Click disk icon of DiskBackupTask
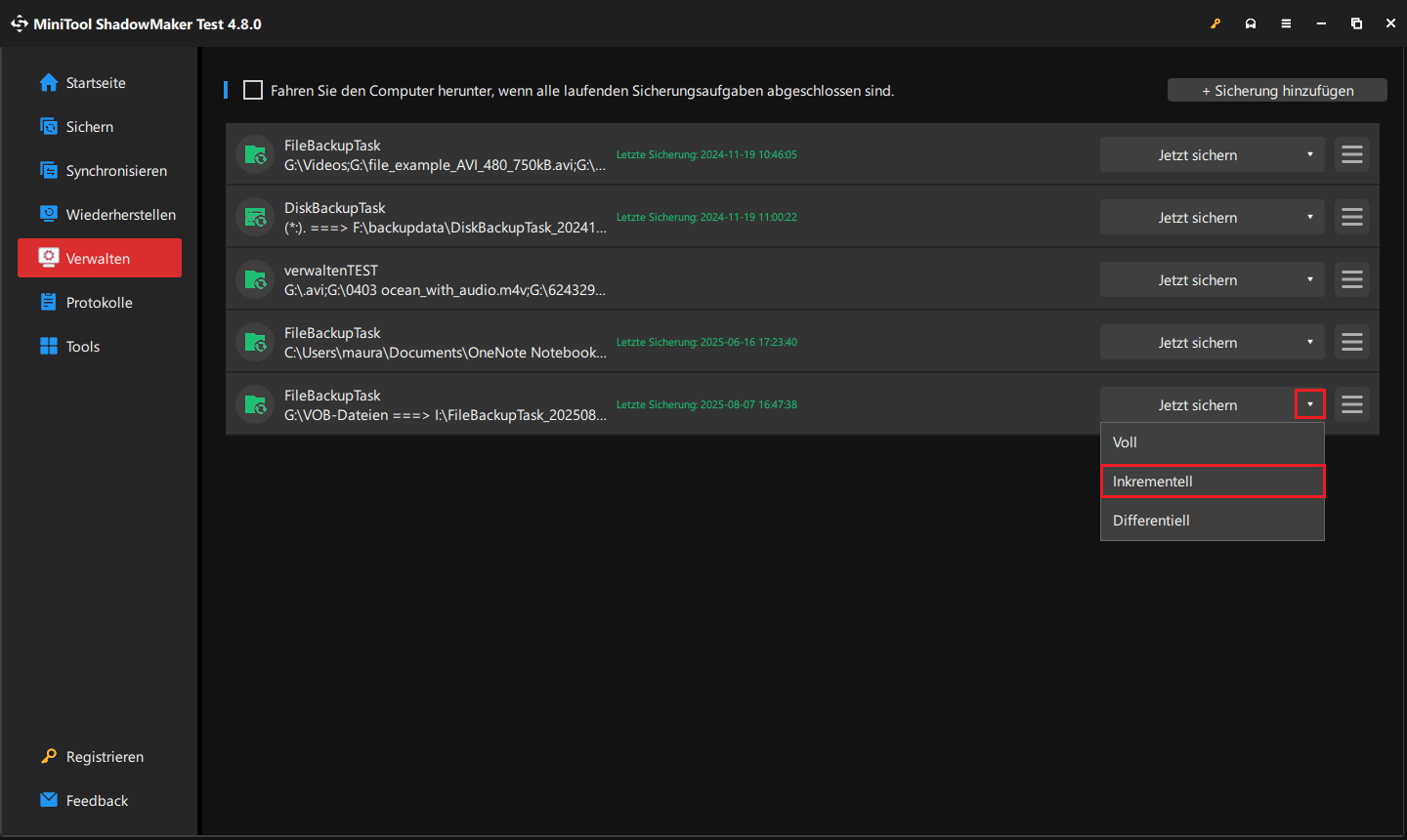Viewport: 1407px width, 840px height. (x=255, y=217)
